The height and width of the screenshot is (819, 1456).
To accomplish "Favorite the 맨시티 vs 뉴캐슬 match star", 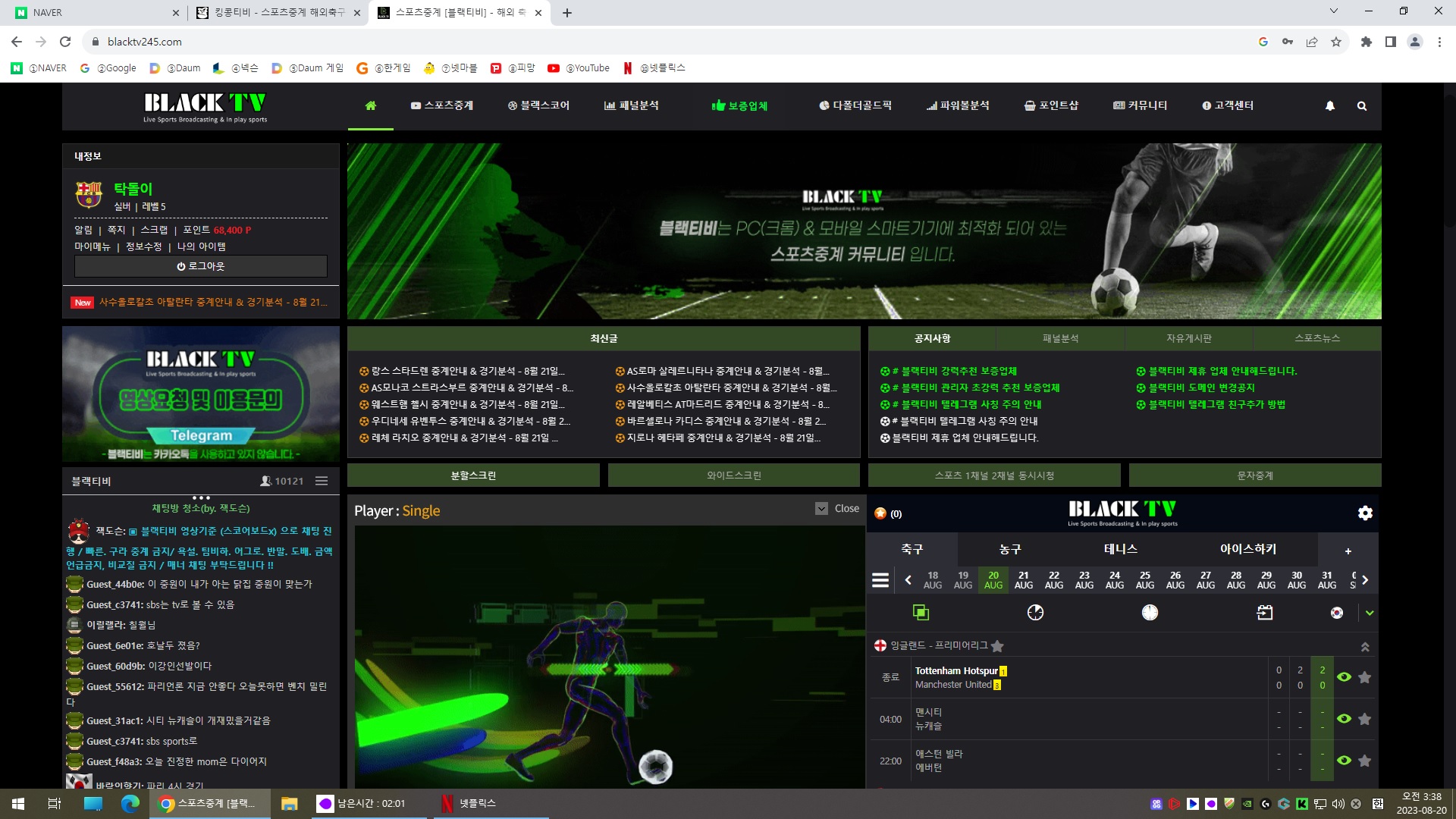I will [x=1364, y=719].
